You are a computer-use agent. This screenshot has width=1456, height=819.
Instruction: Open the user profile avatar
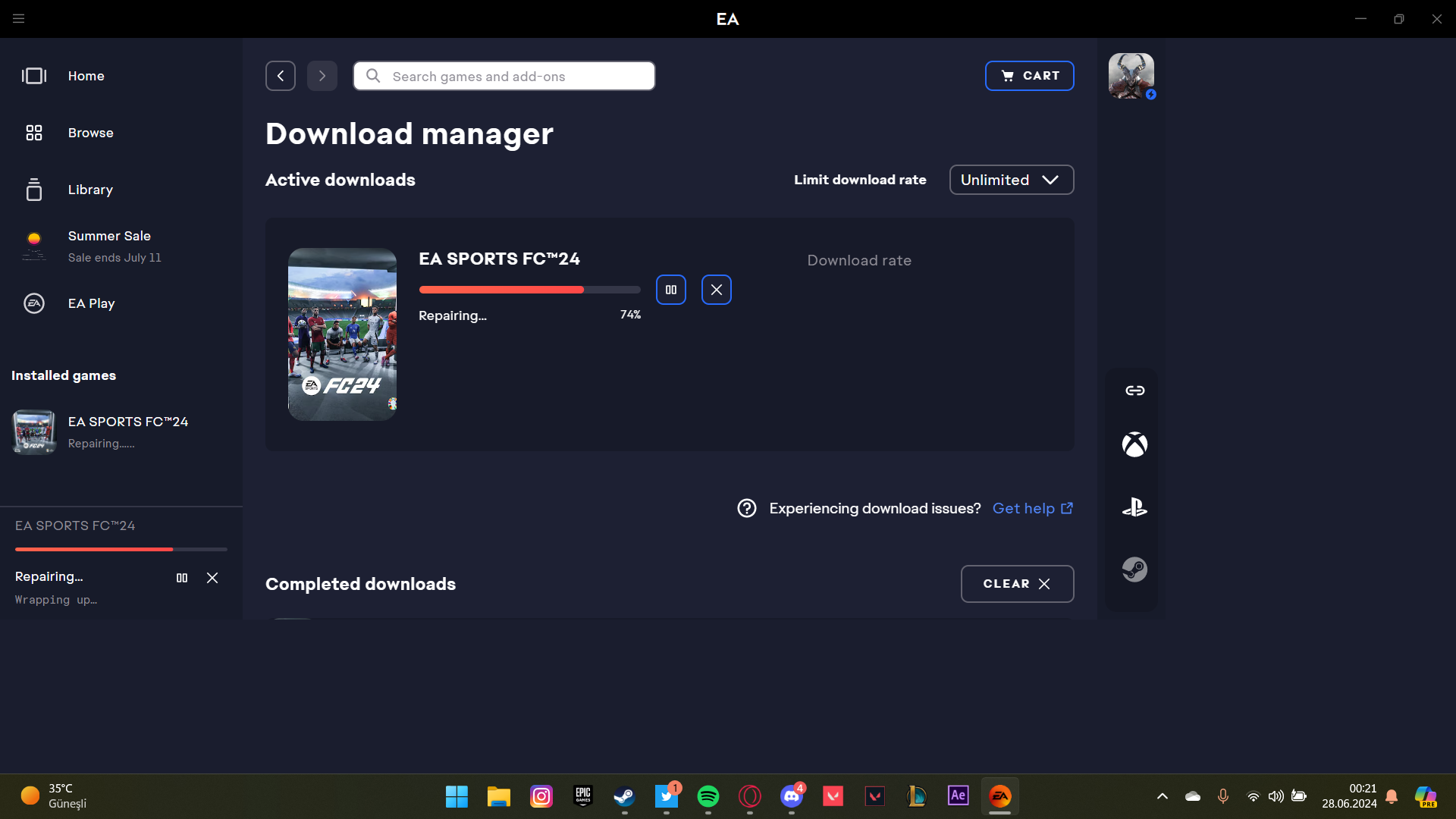[x=1131, y=75]
